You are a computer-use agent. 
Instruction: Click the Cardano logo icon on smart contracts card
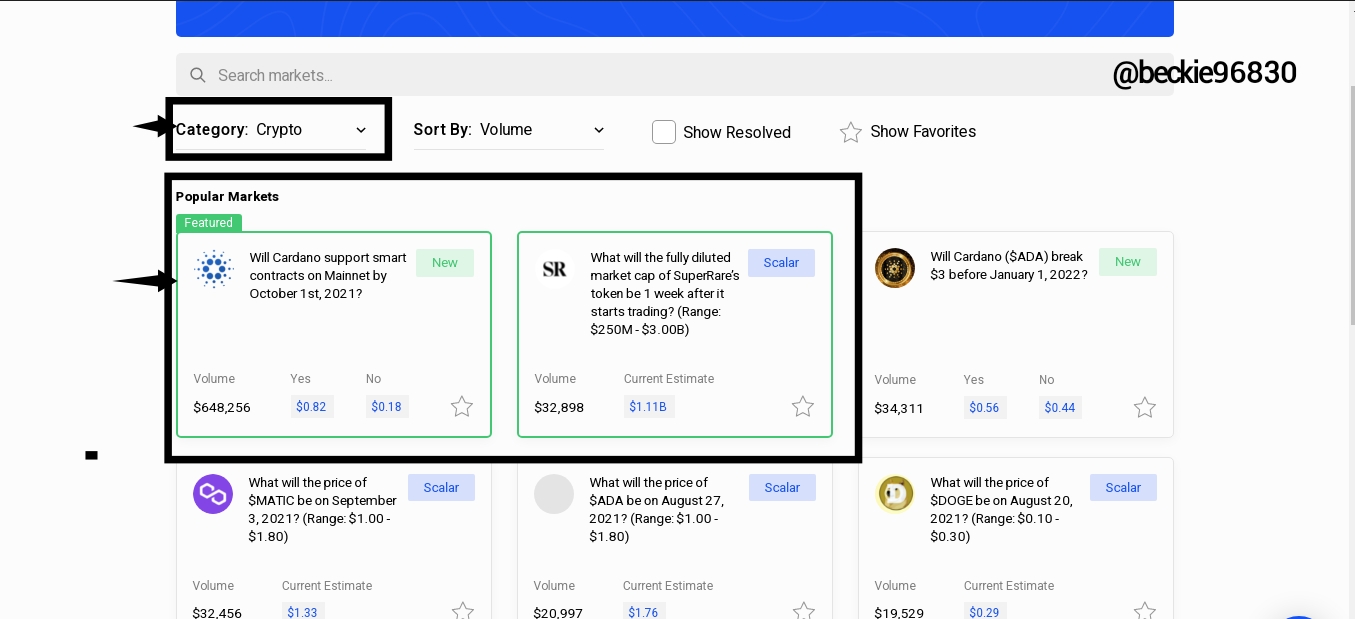pos(213,269)
